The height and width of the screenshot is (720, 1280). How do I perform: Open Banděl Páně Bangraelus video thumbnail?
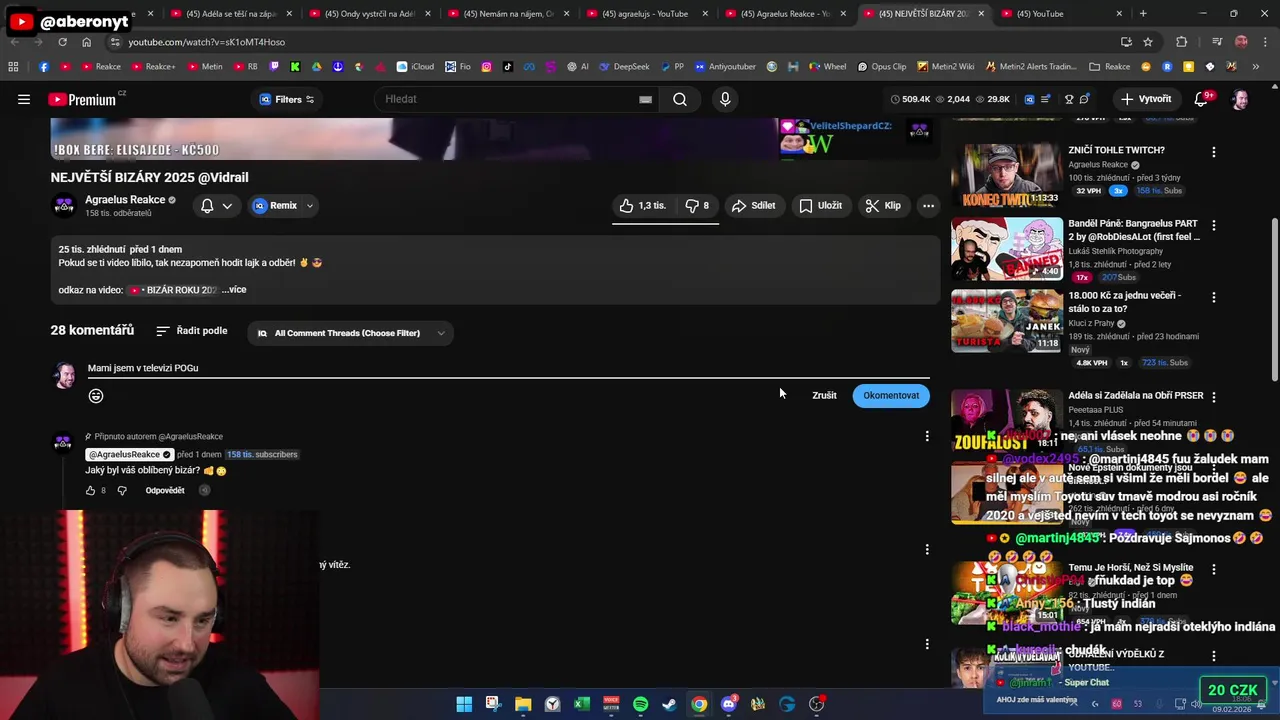1006,248
